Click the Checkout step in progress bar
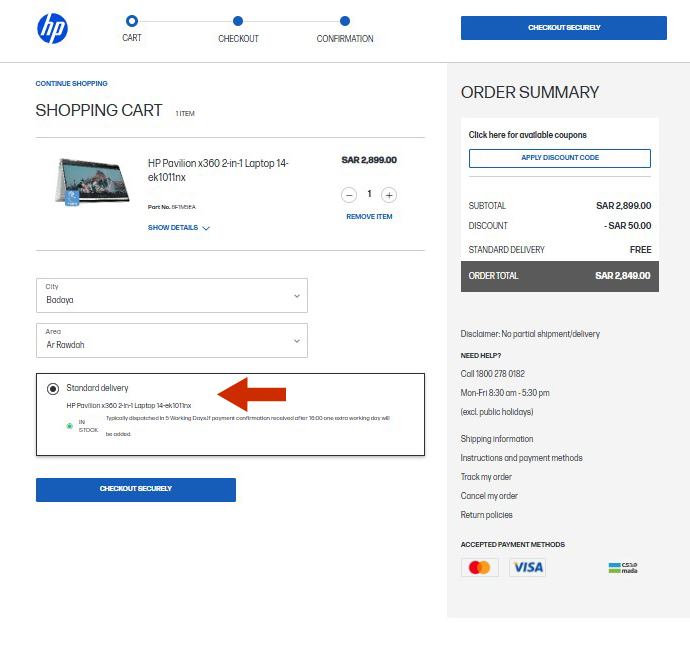 point(238,21)
